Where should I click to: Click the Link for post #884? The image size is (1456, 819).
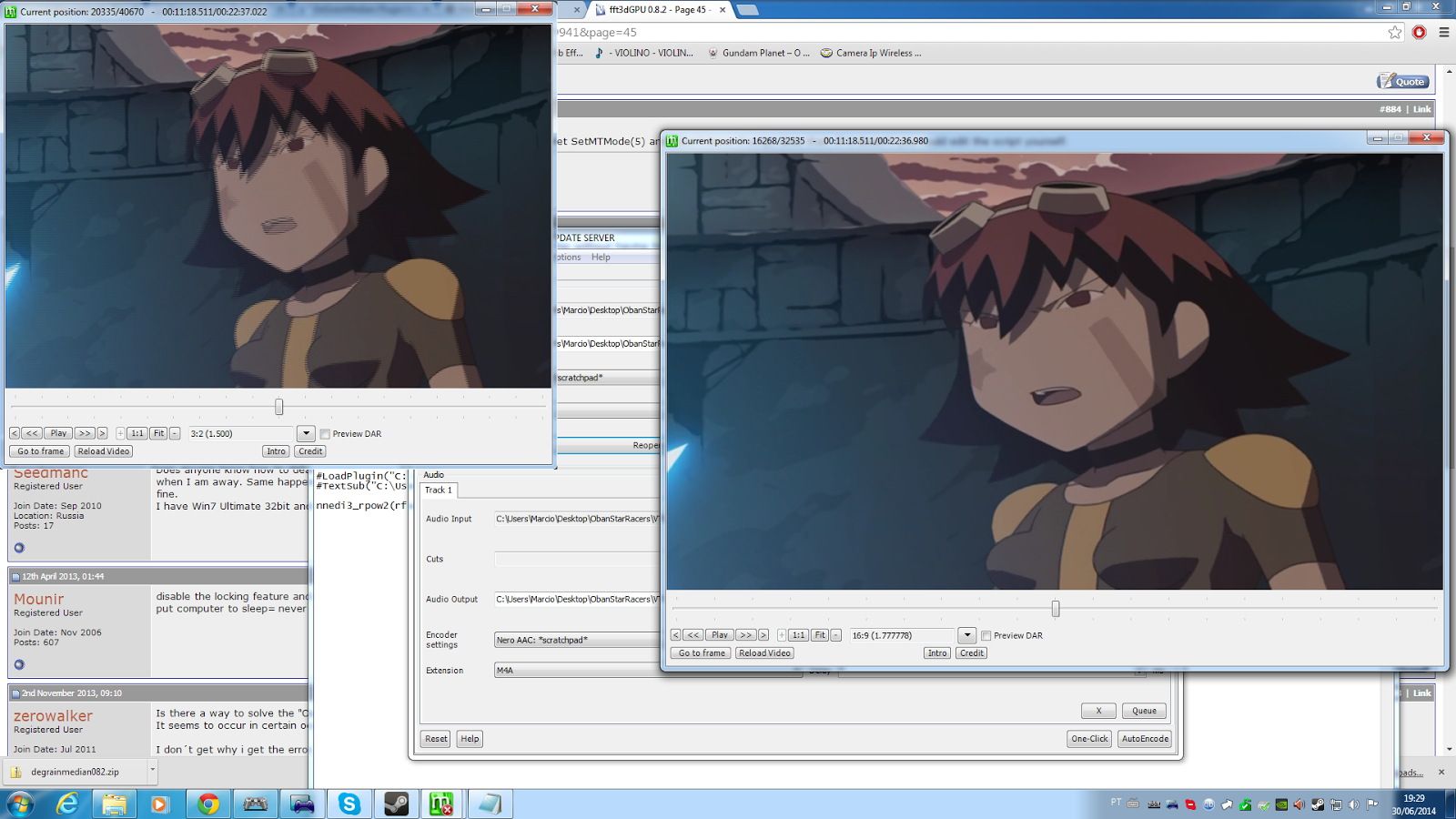click(x=1421, y=109)
